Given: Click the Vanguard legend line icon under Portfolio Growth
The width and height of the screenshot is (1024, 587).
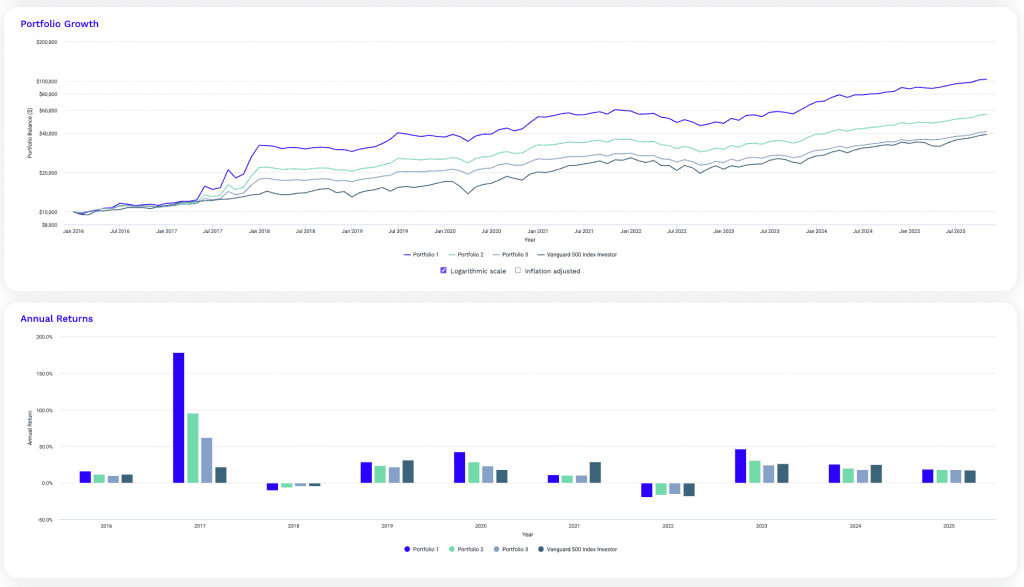Looking at the screenshot, I should coord(540,254).
